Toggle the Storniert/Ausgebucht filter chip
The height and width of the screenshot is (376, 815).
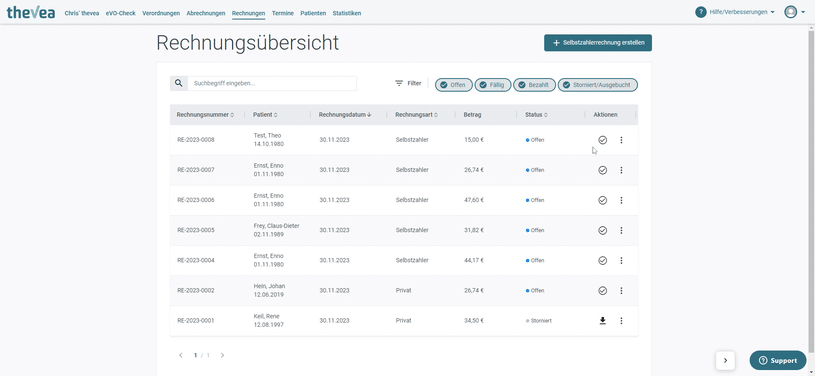click(x=598, y=85)
